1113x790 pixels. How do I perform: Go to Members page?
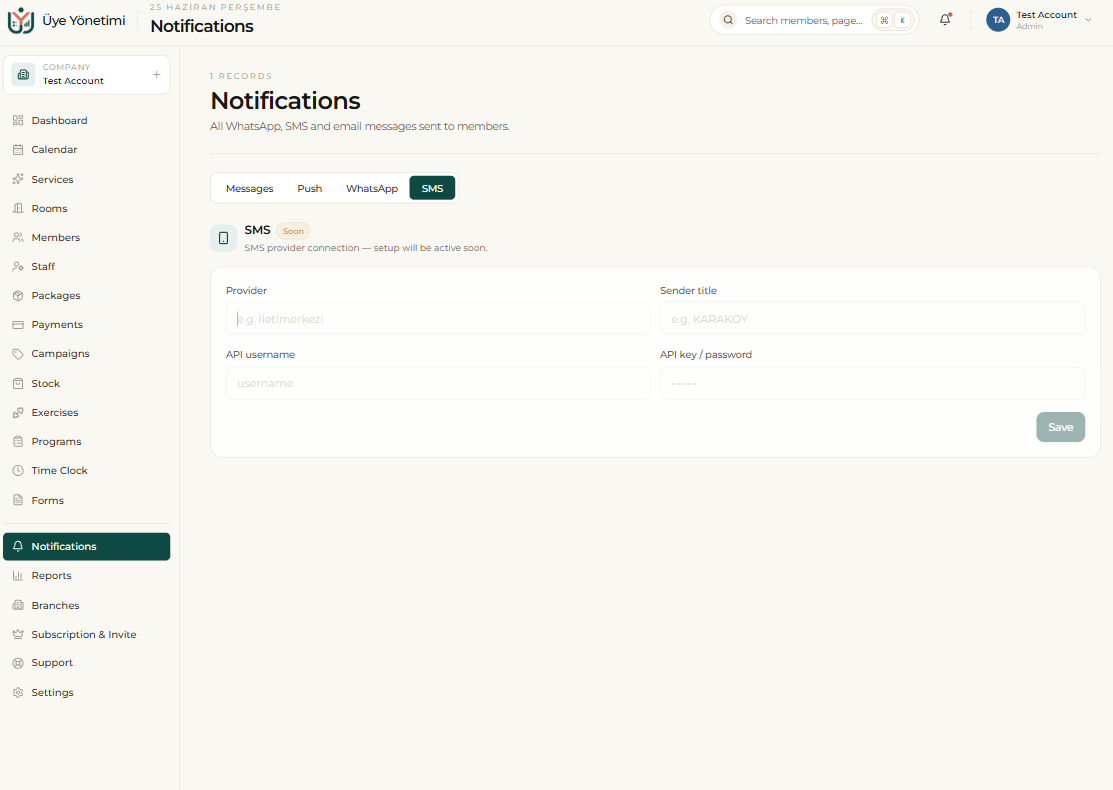(87, 238)
